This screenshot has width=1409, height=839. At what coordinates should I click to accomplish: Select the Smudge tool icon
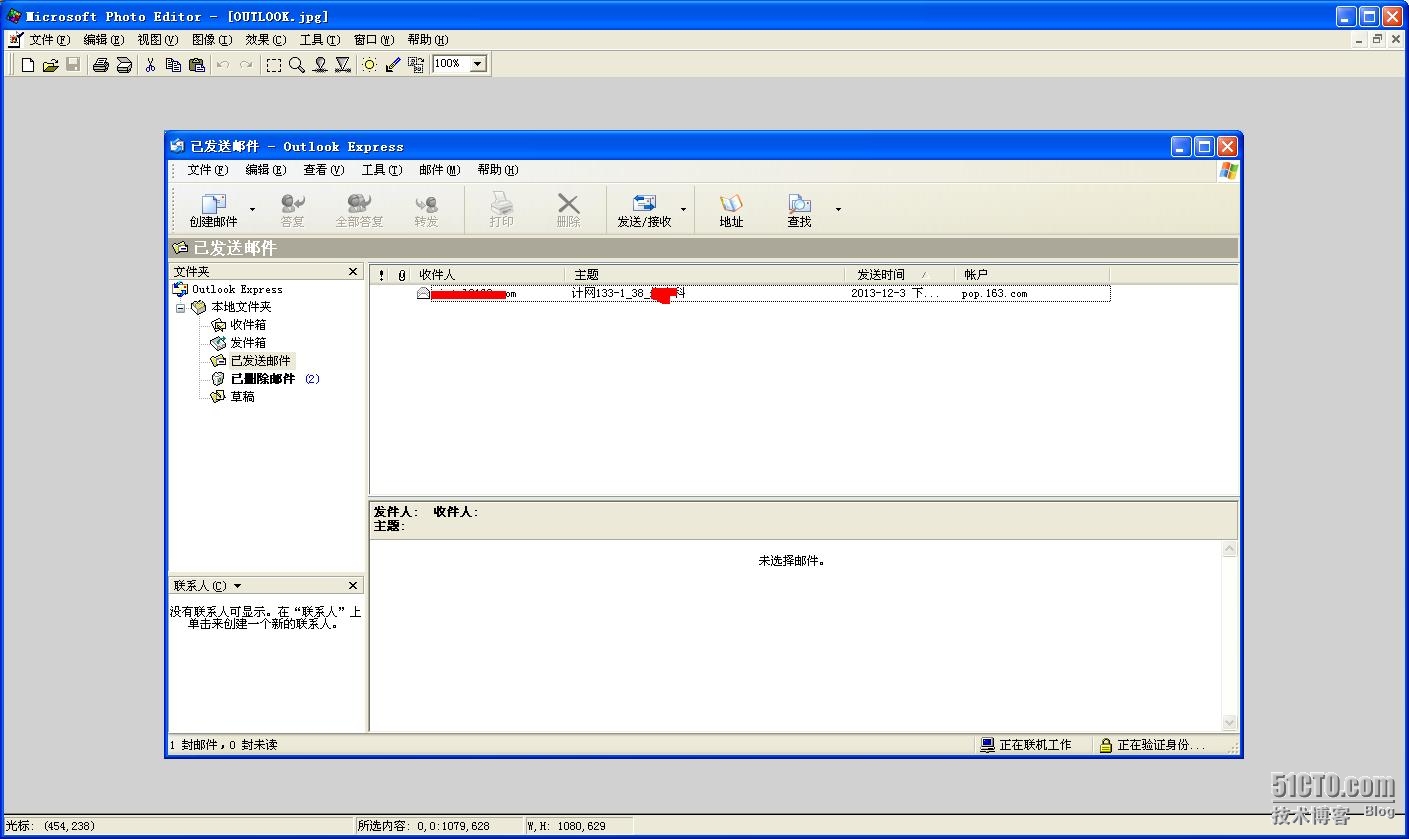(320, 64)
